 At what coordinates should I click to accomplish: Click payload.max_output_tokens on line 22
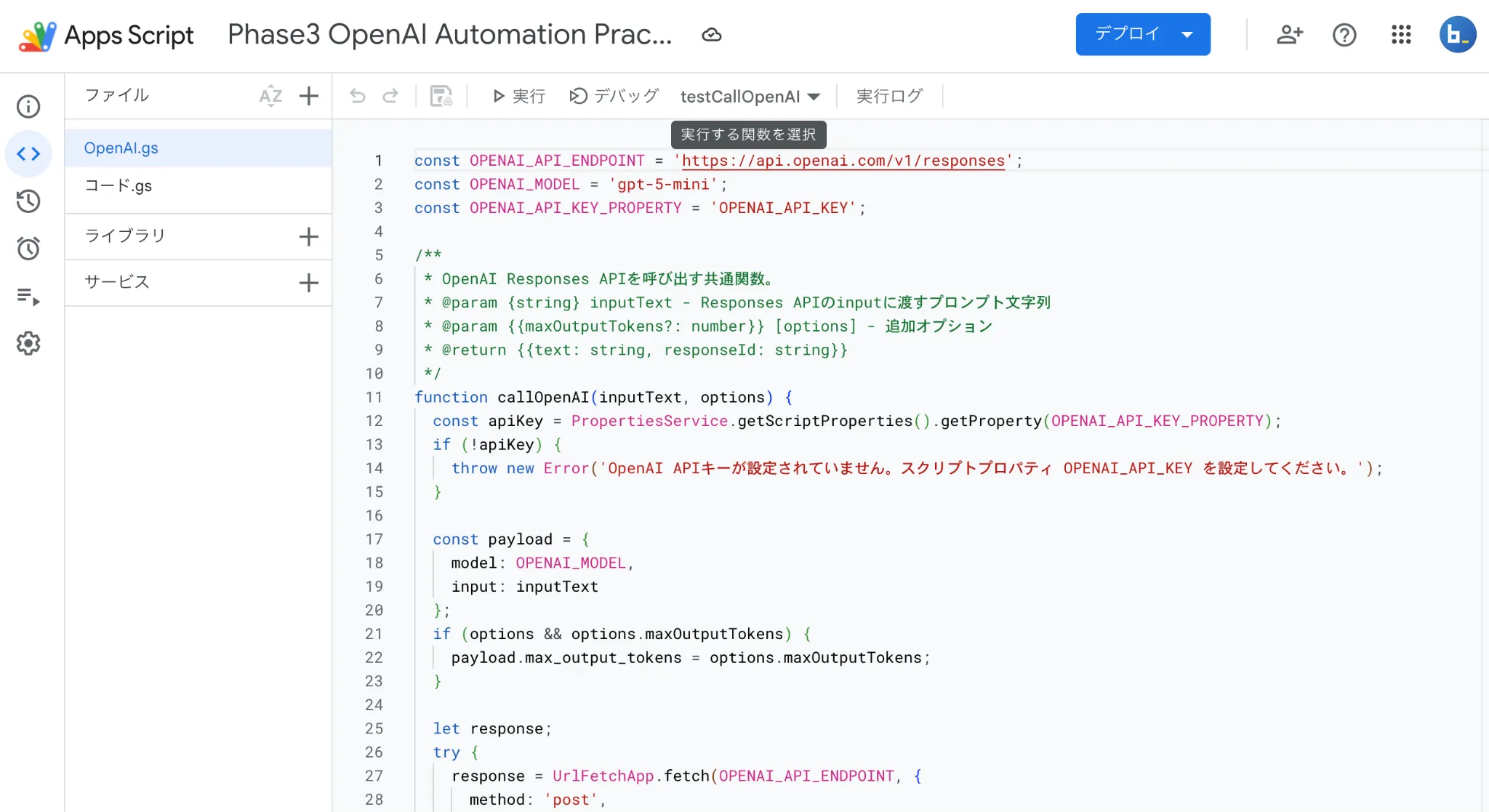566,658
